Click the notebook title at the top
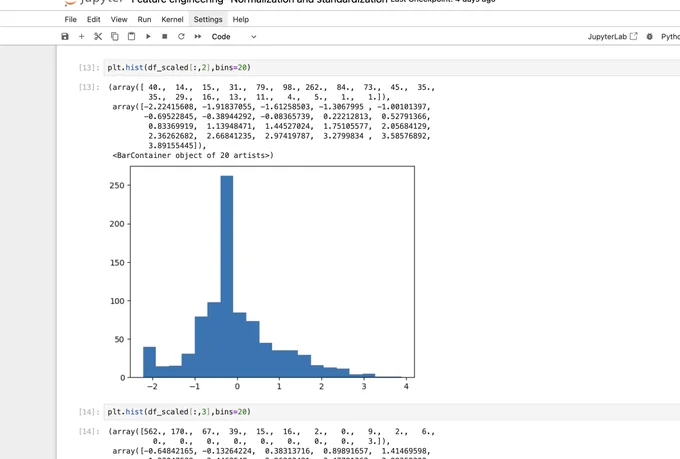The height and width of the screenshot is (459, 680). click(259, 1)
